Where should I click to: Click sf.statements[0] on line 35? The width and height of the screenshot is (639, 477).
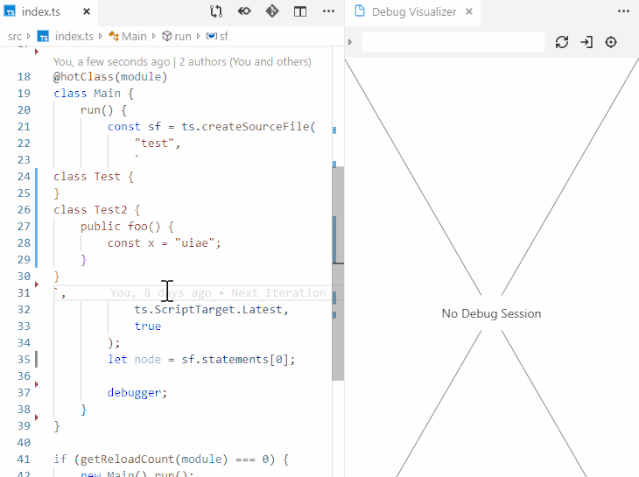pos(235,359)
